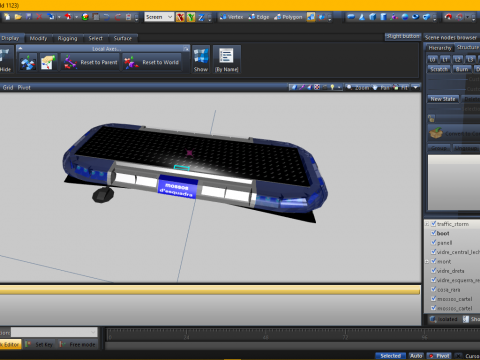Open the Modify tab
480x360 pixels.
(x=38, y=38)
